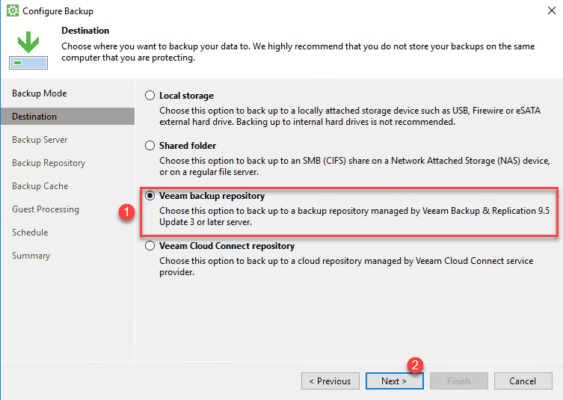Go to the Backup Server step

39,140
